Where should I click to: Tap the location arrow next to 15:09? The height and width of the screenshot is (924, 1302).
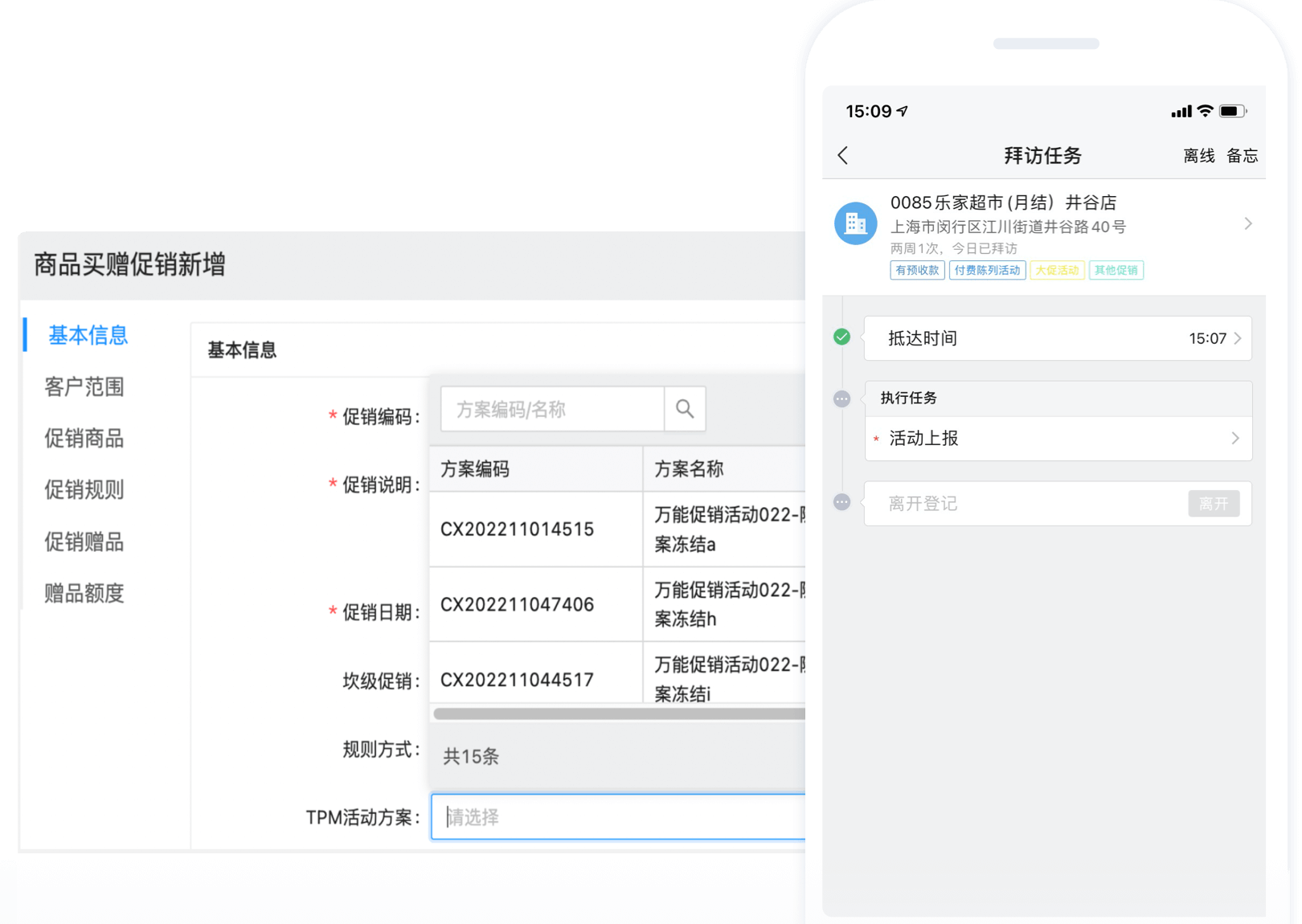(x=903, y=111)
